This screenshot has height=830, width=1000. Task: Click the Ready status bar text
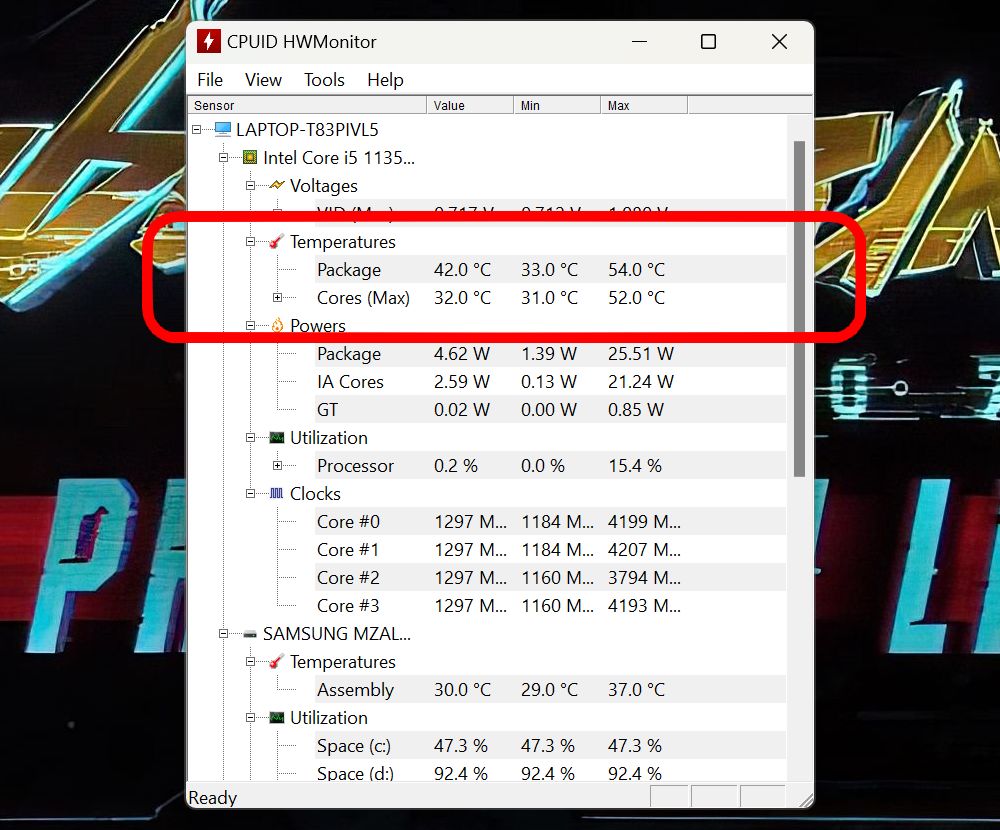(213, 798)
